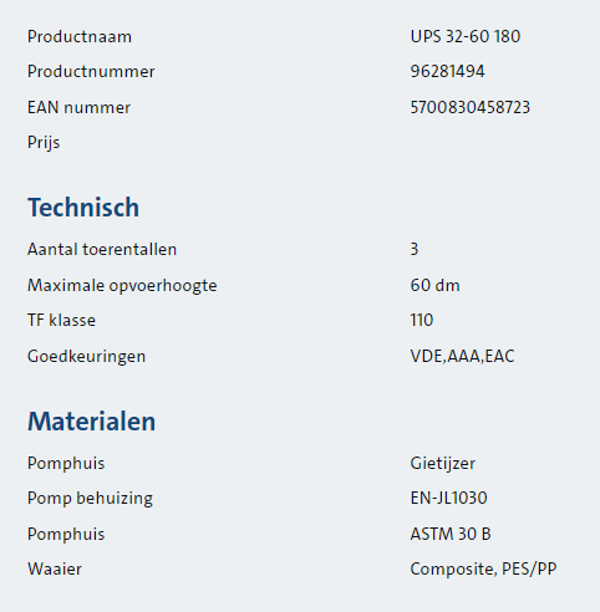
Task: Click the EAN nummer label
Action: coord(79,107)
